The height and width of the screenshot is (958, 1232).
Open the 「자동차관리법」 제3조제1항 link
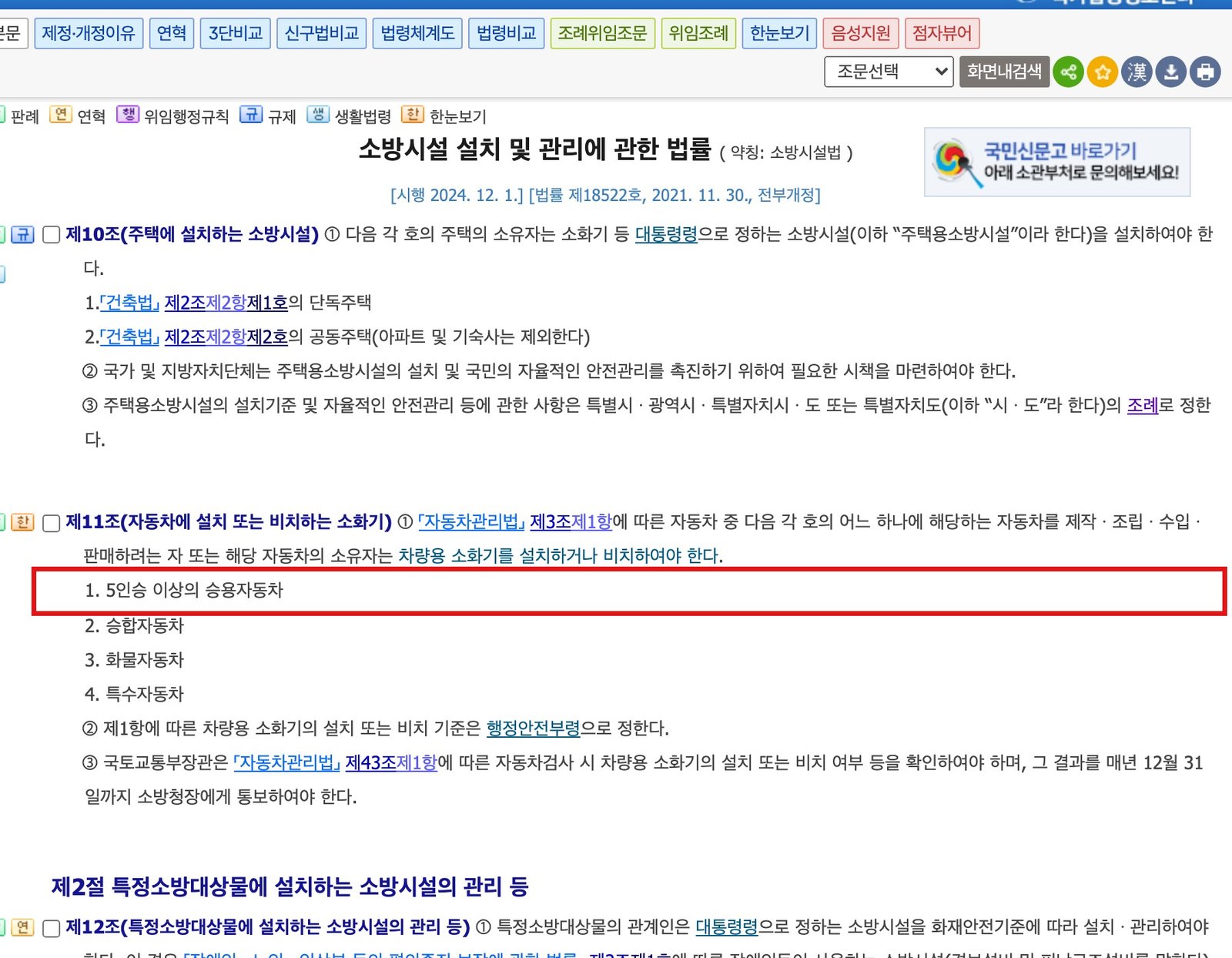(515, 522)
